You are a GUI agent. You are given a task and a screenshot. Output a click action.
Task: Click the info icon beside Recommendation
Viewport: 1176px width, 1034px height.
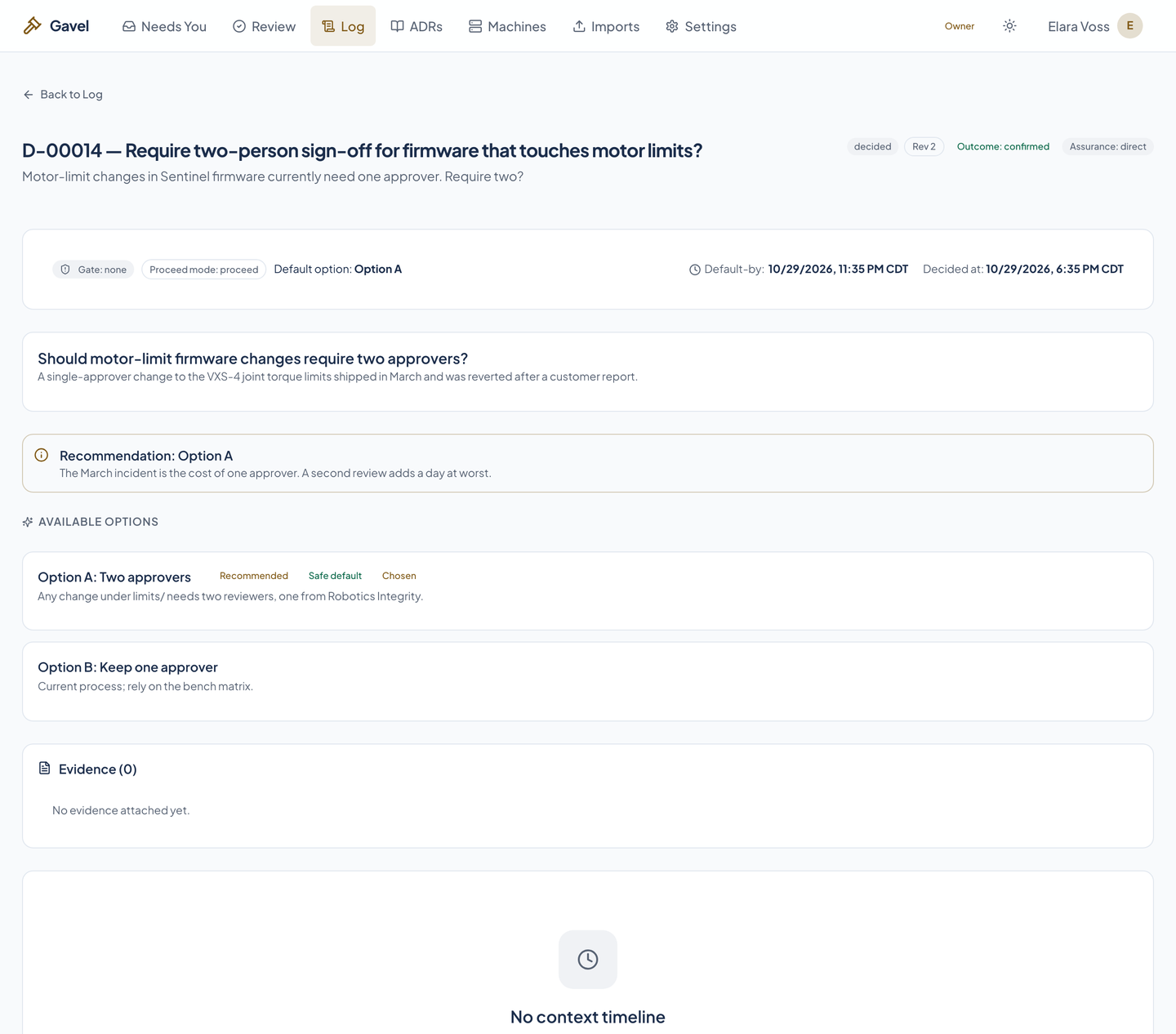[42, 455]
